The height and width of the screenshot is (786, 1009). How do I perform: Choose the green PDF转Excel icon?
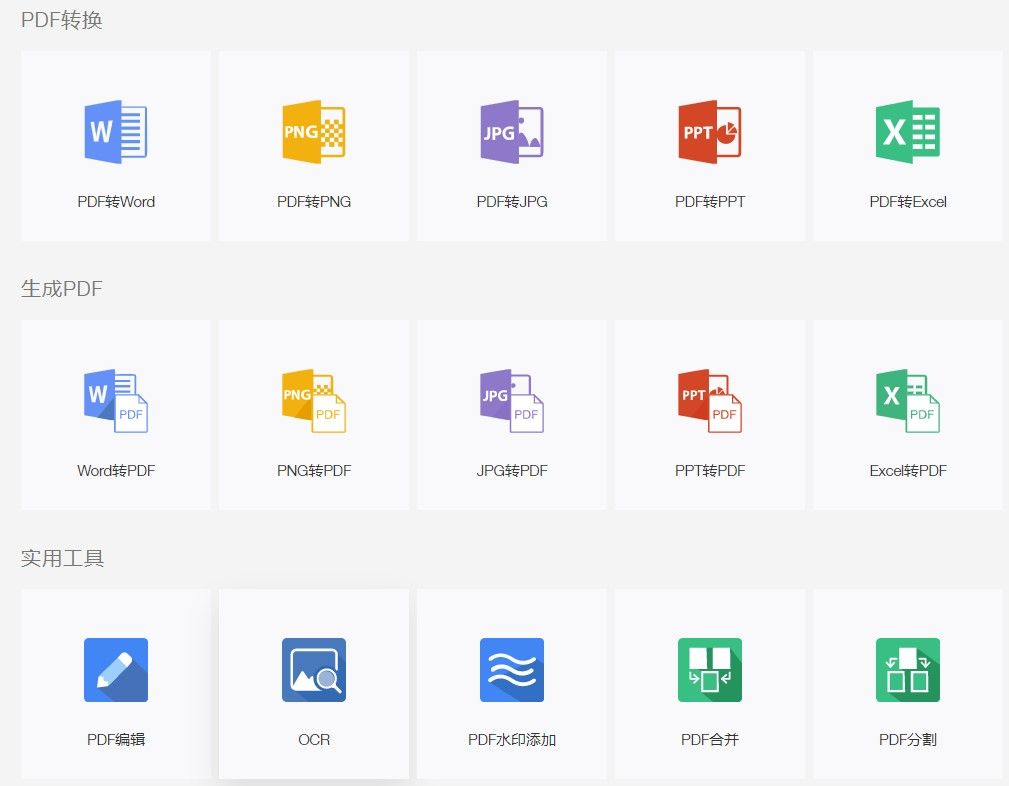coord(908,132)
